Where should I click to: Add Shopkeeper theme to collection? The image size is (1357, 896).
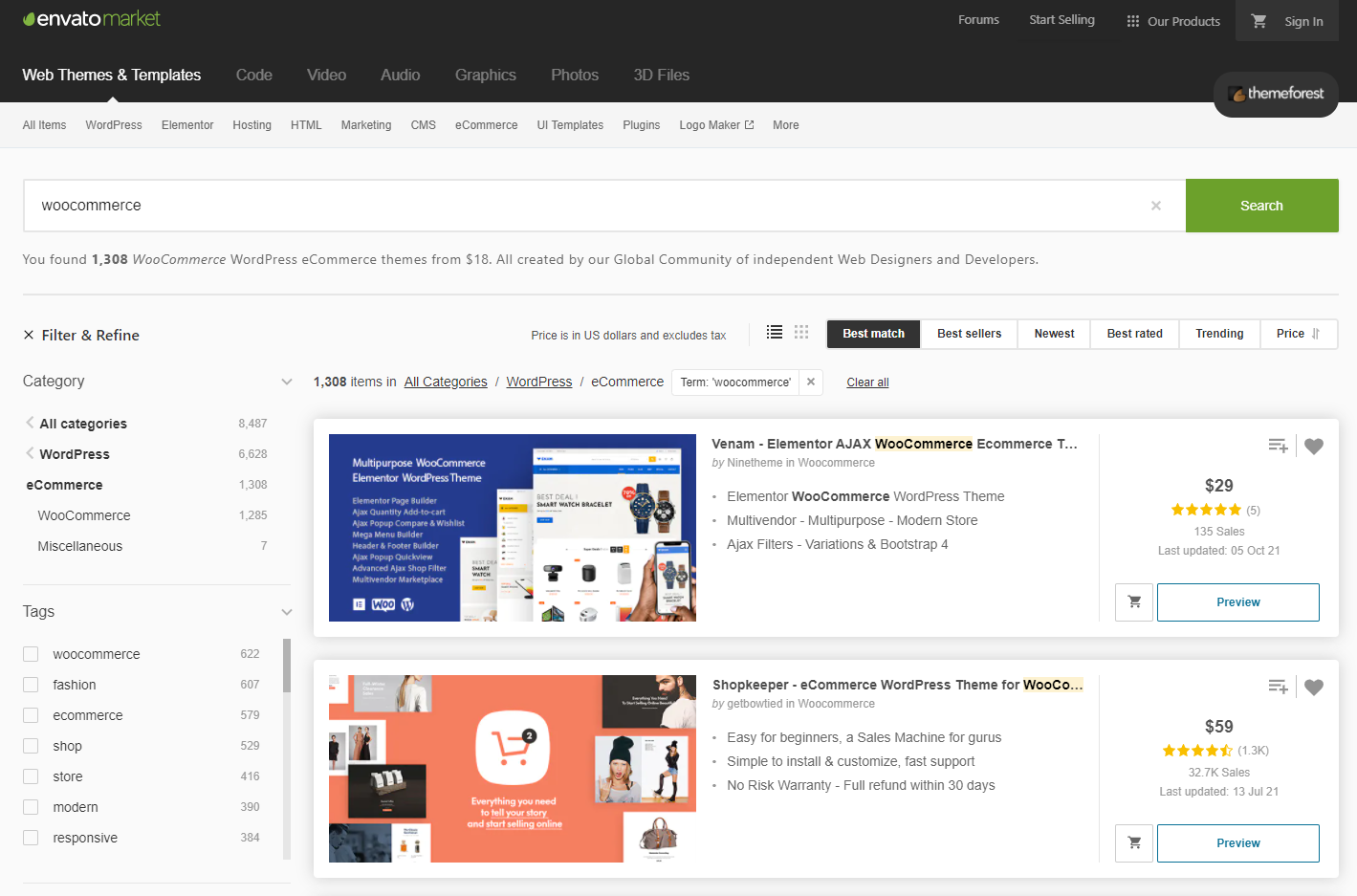pos(1278,687)
